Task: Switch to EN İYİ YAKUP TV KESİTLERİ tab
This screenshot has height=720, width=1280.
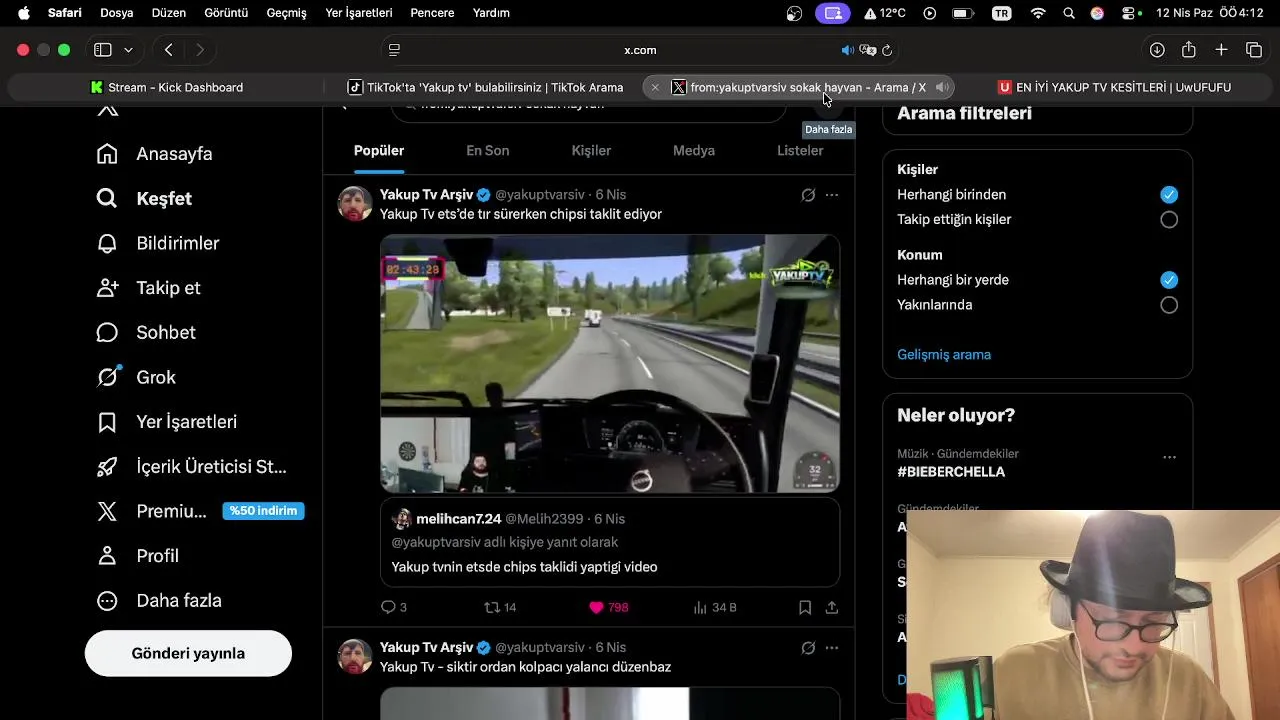Action: 1114,87
